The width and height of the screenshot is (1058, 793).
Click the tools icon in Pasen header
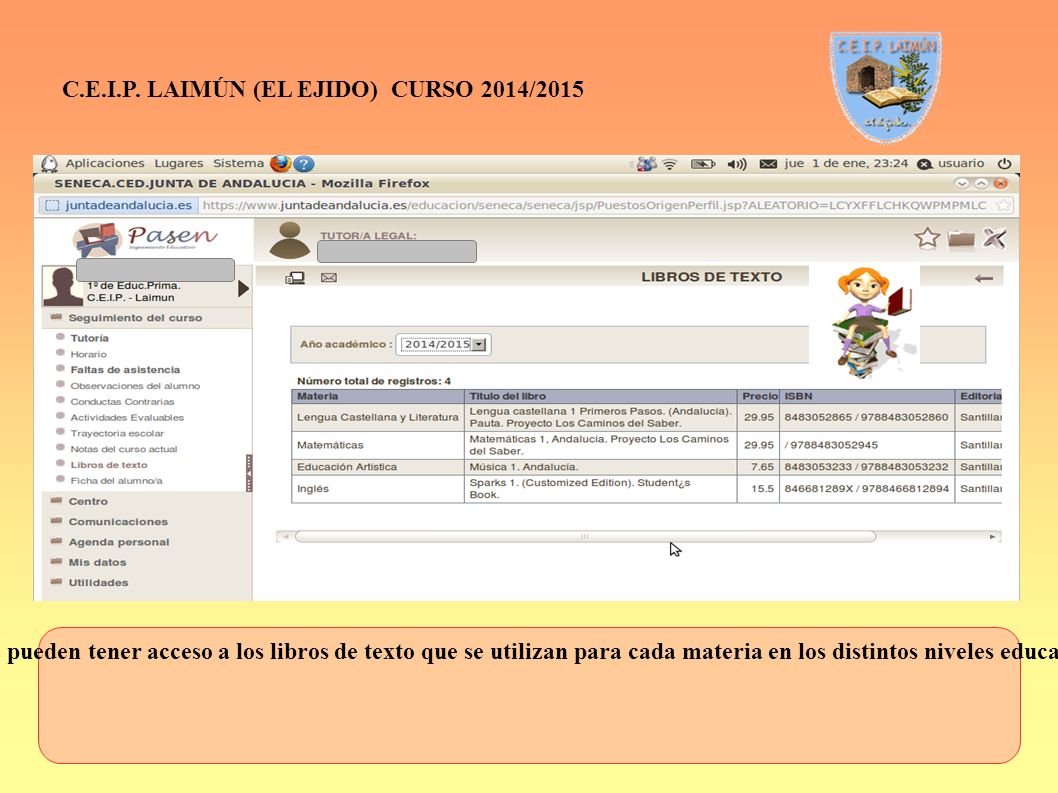click(994, 238)
